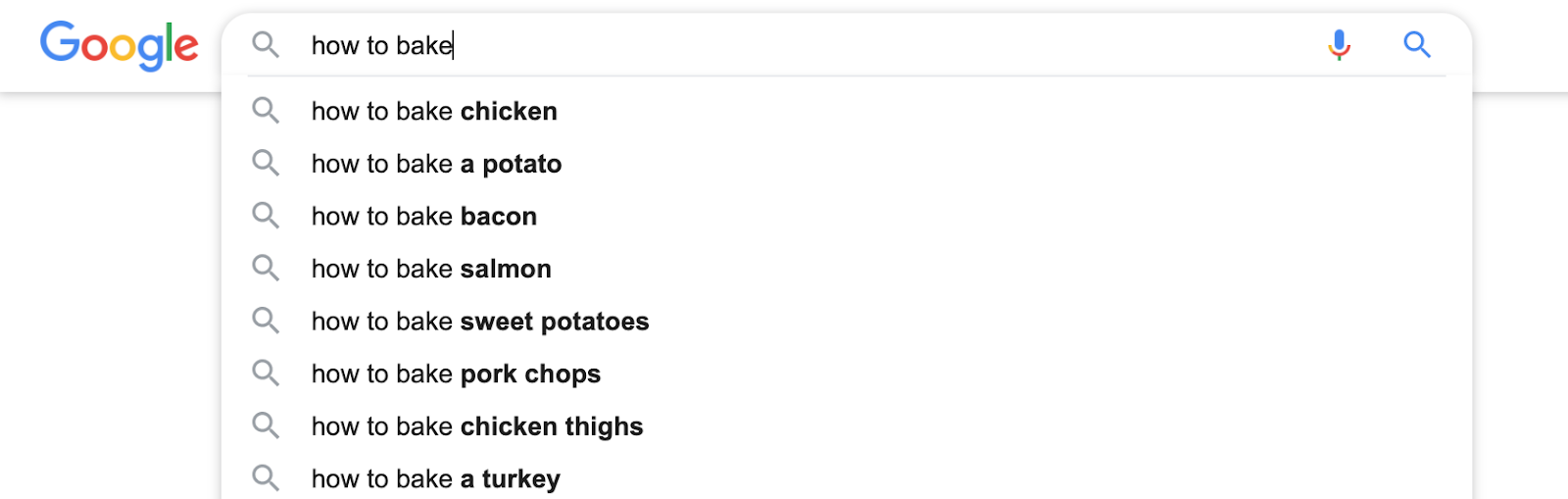The image size is (1568, 499).
Task: Choose 'how to bake a turkey' suggestion
Action: tap(847, 478)
